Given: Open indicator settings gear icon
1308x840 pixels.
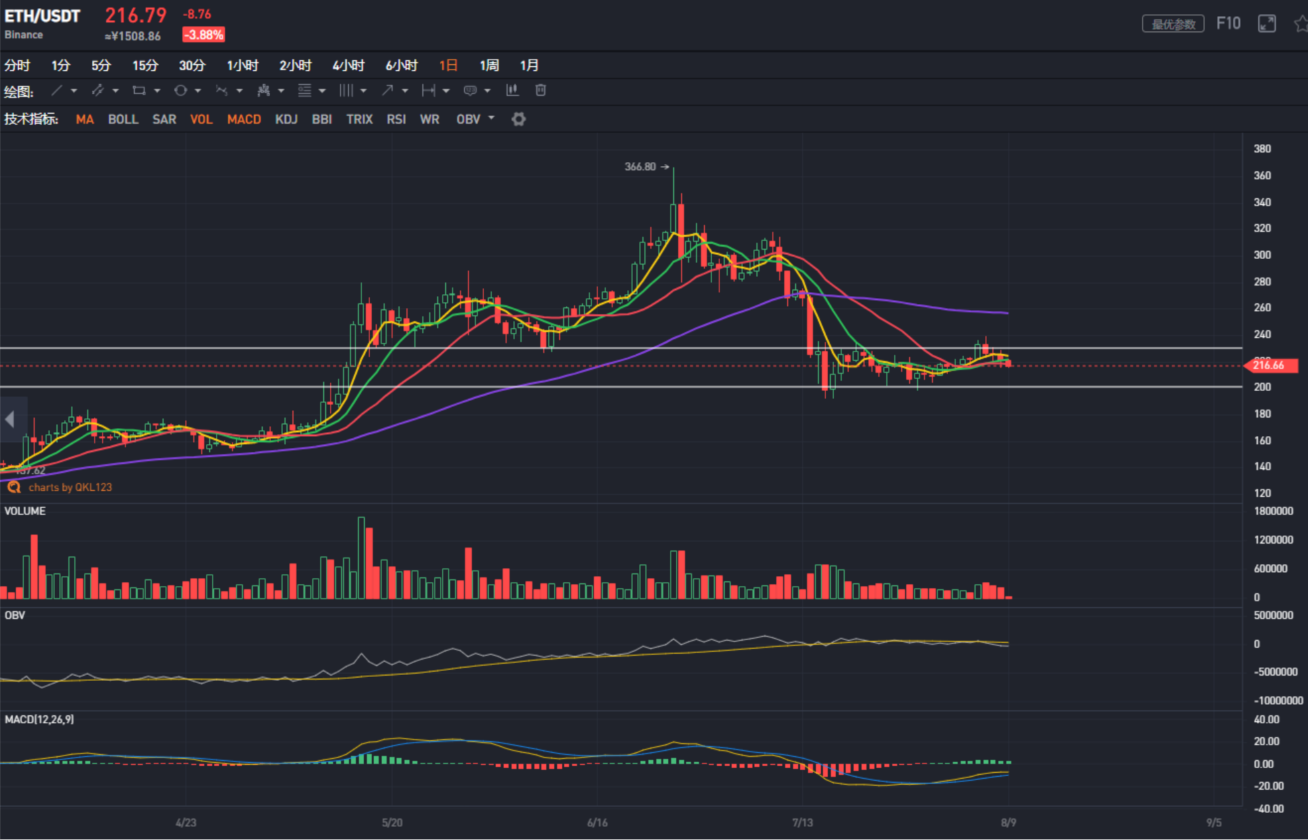Looking at the screenshot, I should 518,119.
